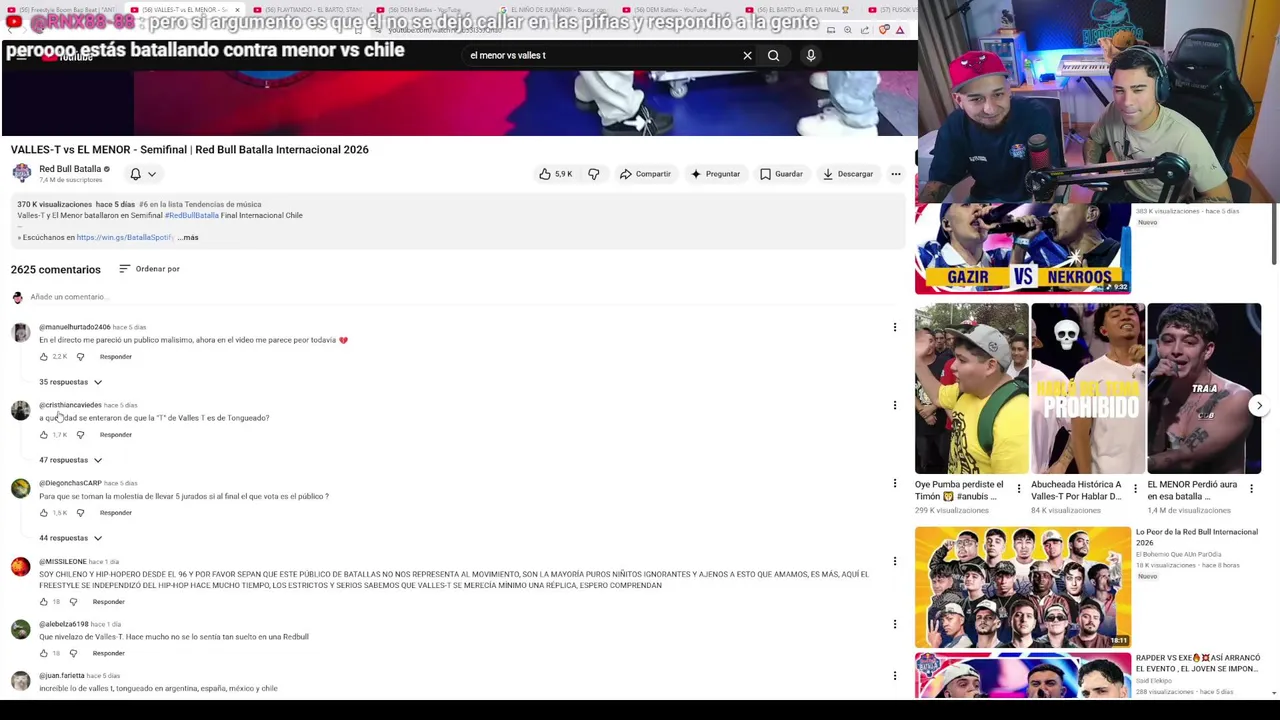This screenshot has width=1280, height=720.
Task: Open options menu for @juan.farietta's comment
Action: [895, 676]
